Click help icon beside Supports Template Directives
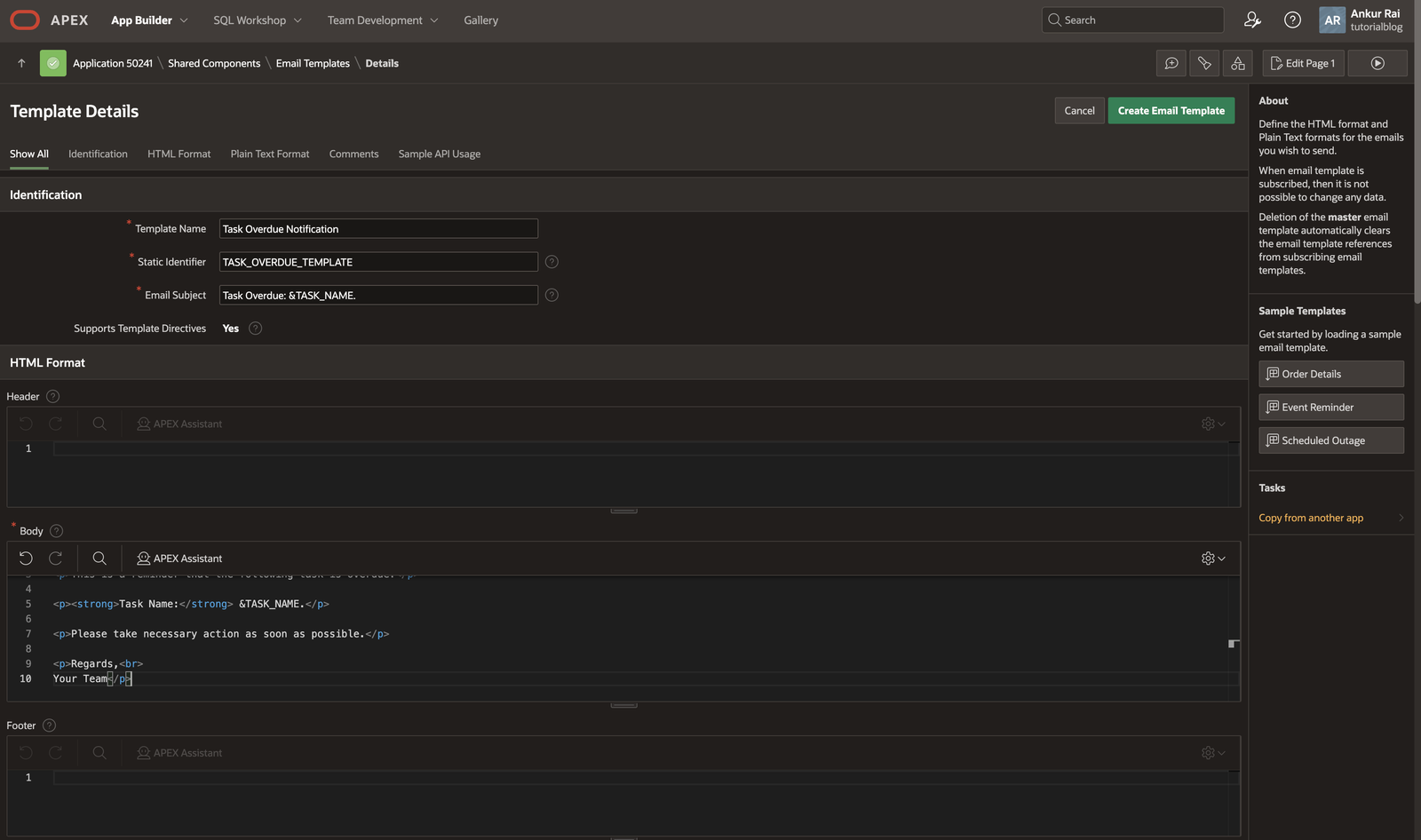This screenshot has width=1421, height=840. click(x=256, y=329)
